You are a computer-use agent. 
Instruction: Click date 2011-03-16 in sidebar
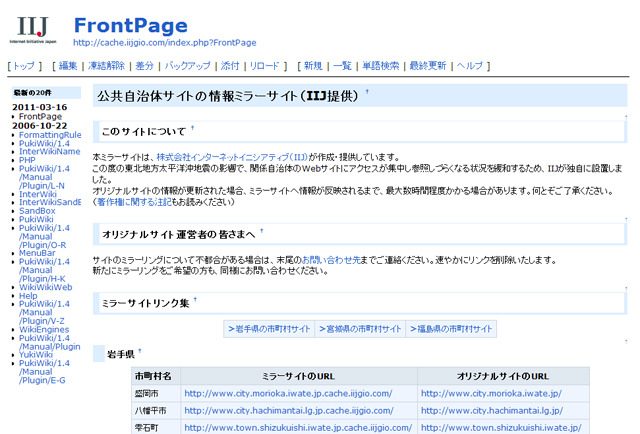tap(40, 107)
